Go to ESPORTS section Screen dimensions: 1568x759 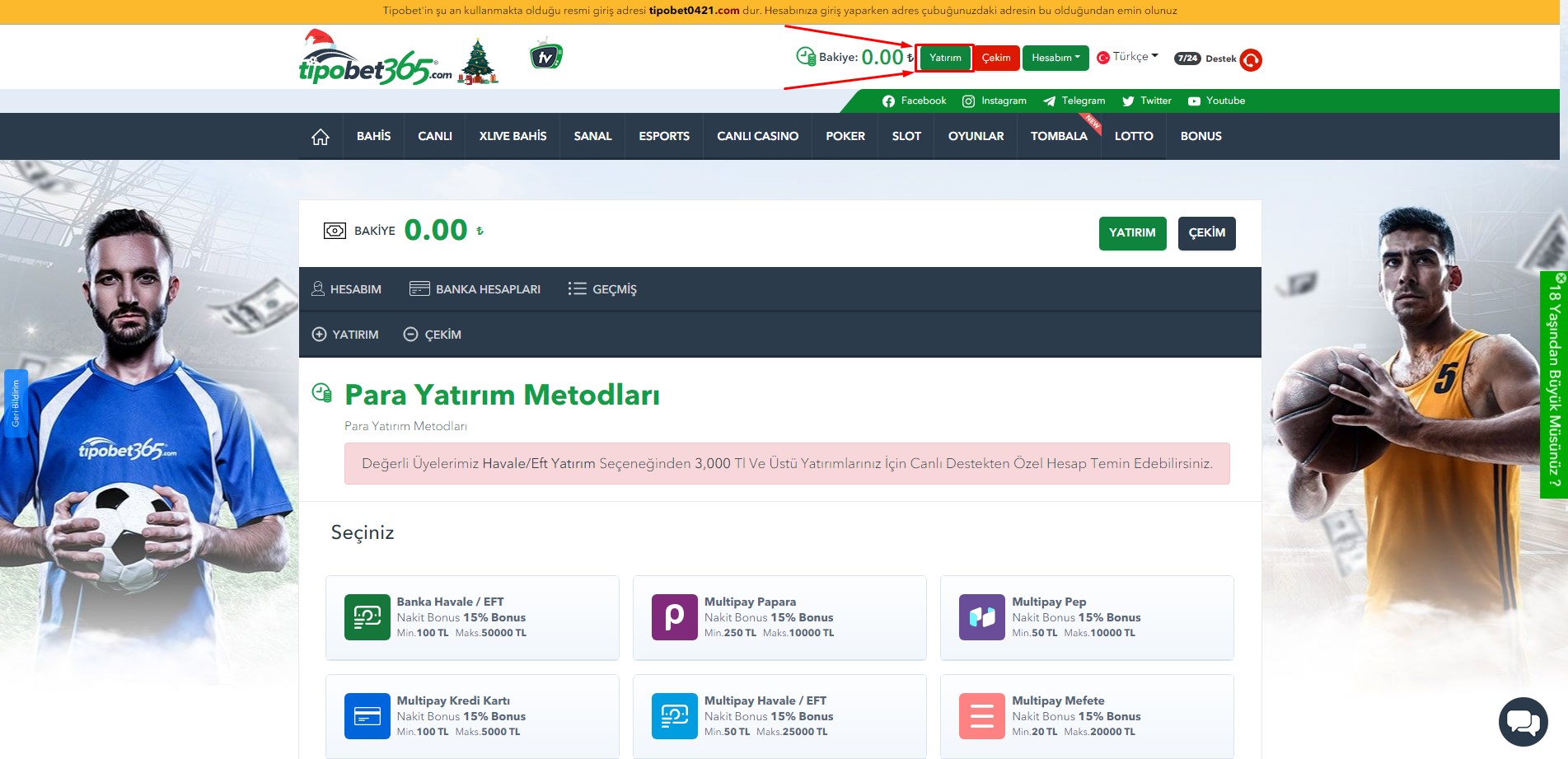(664, 136)
